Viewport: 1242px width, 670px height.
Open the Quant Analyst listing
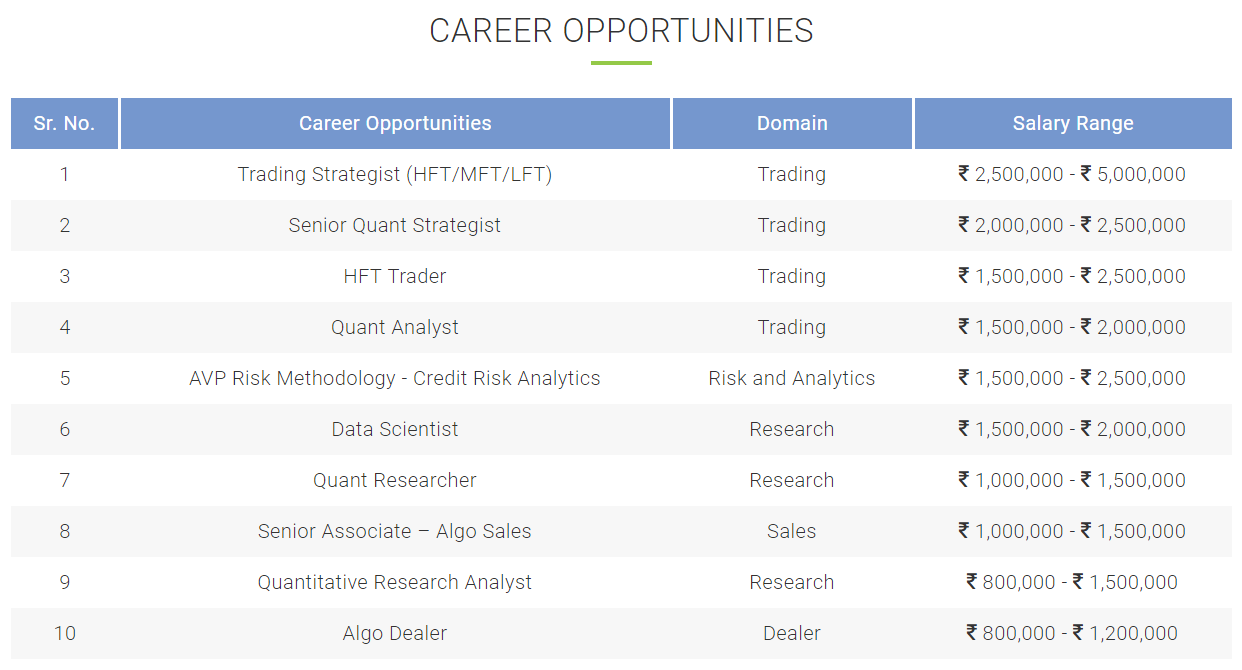click(x=395, y=327)
